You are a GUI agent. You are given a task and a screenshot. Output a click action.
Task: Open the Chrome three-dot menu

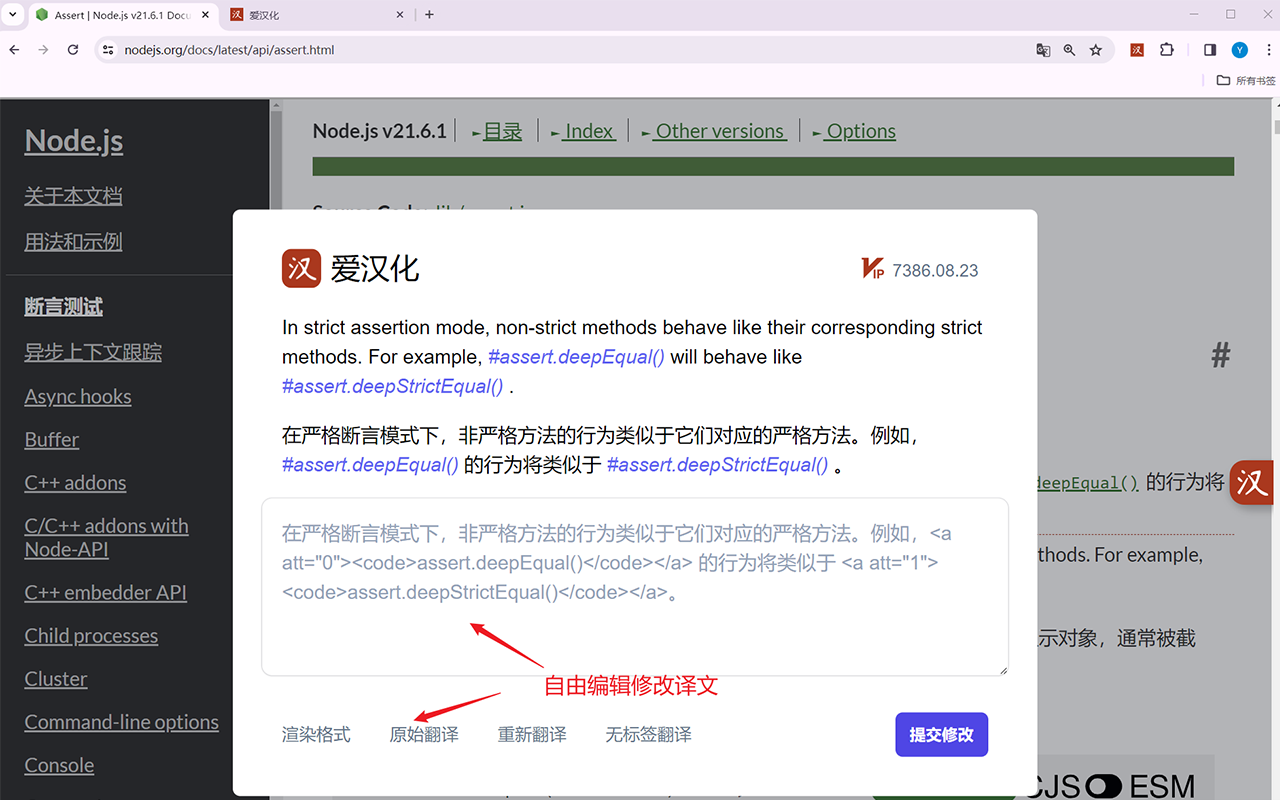click(1268, 49)
